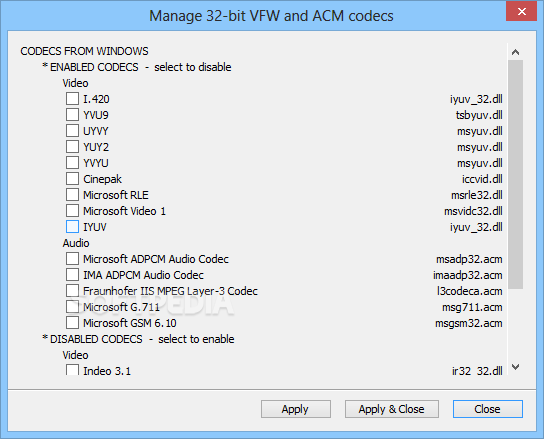Check Microsoft ADPCM Audio Codec box
The height and width of the screenshot is (439, 544).
72,259
